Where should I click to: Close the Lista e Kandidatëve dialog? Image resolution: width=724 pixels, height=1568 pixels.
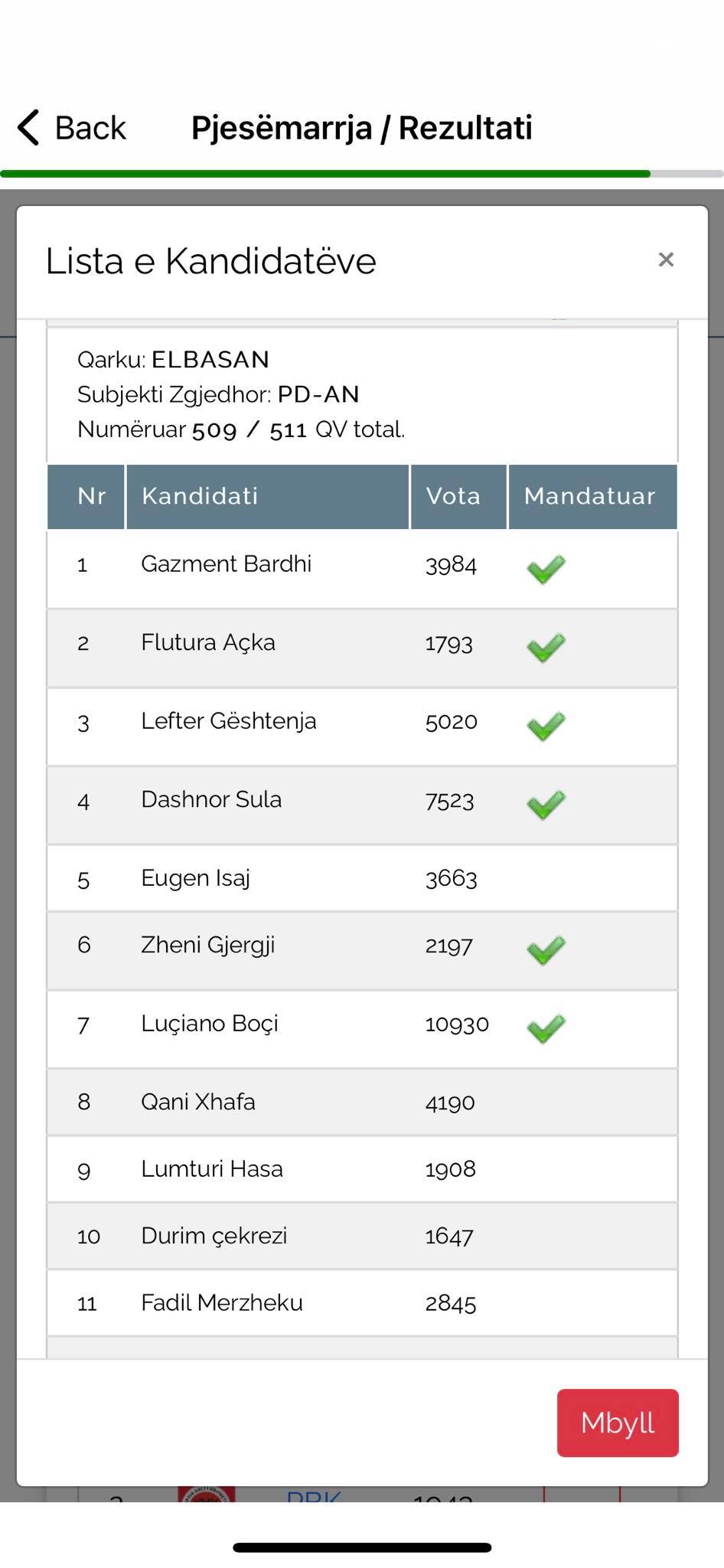(666, 260)
